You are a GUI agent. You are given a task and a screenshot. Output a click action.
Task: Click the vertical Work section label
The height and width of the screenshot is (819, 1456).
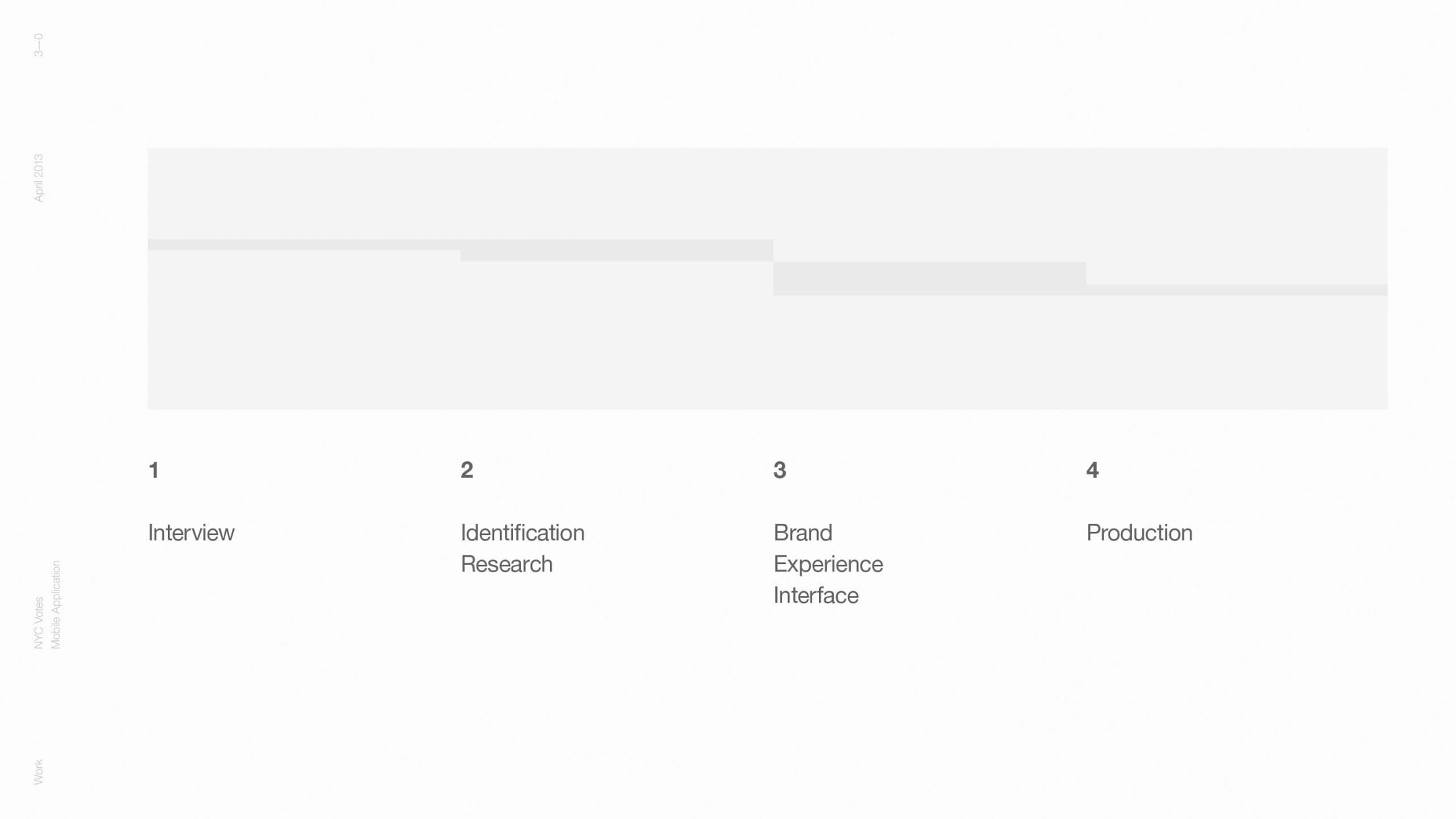click(38, 772)
